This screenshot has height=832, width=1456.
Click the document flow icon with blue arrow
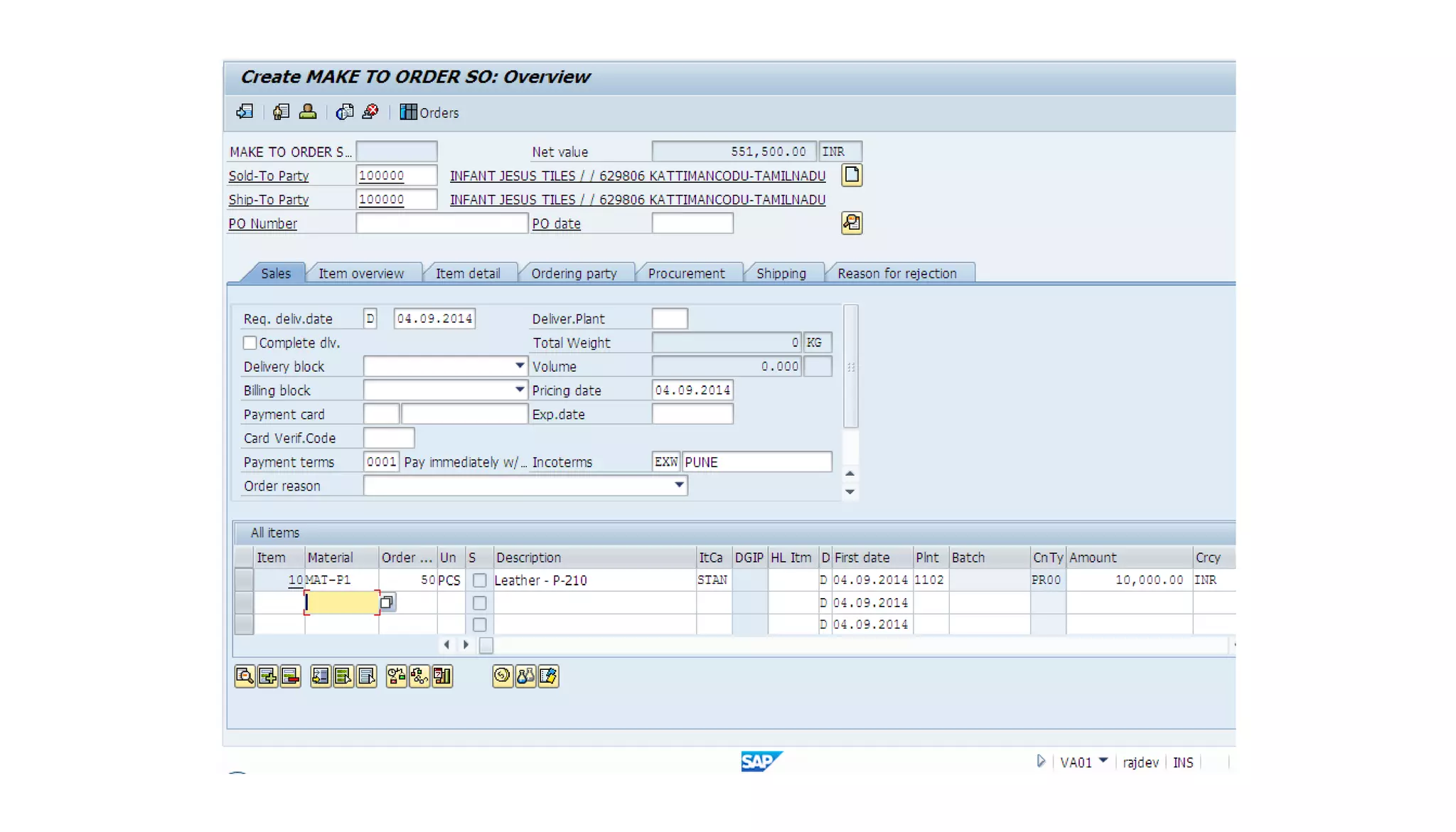tap(245, 112)
